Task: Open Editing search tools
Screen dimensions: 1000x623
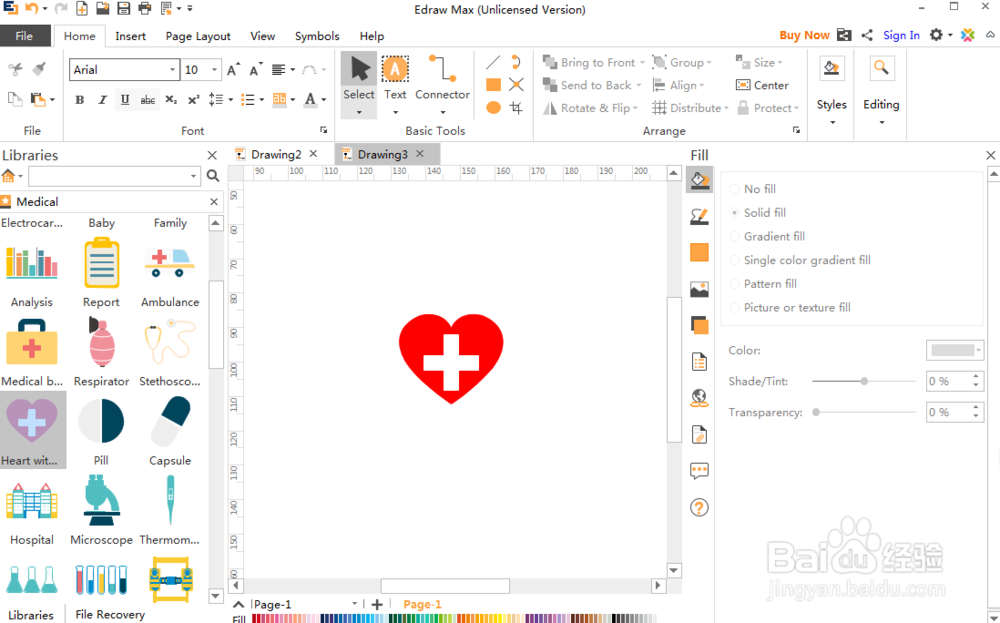Action: [881, 89]
